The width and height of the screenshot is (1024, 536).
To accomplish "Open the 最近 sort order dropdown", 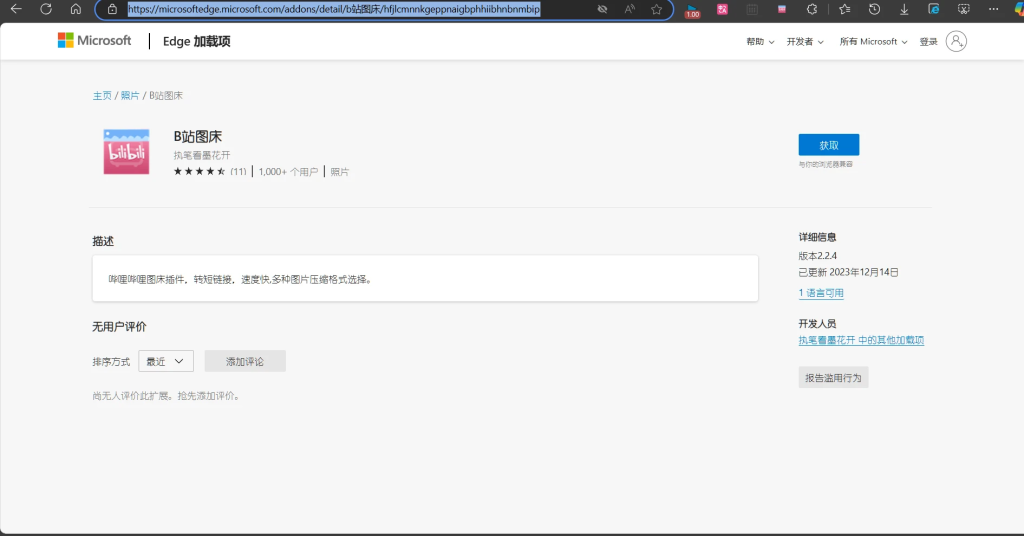I will [166, 361].
